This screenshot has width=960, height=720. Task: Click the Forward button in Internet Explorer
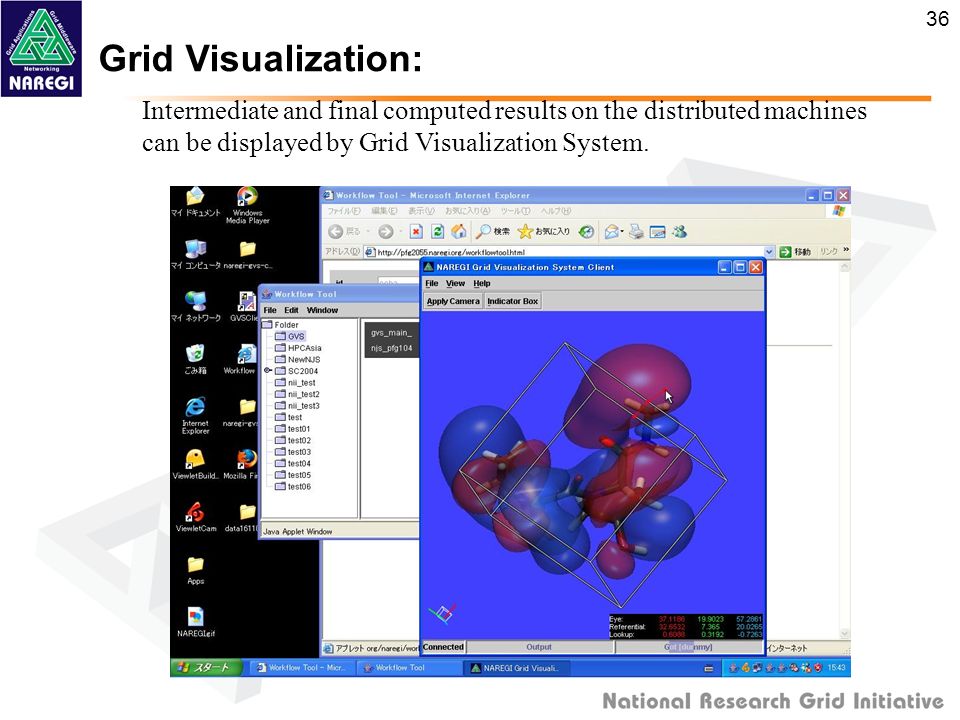pos(385,231)
